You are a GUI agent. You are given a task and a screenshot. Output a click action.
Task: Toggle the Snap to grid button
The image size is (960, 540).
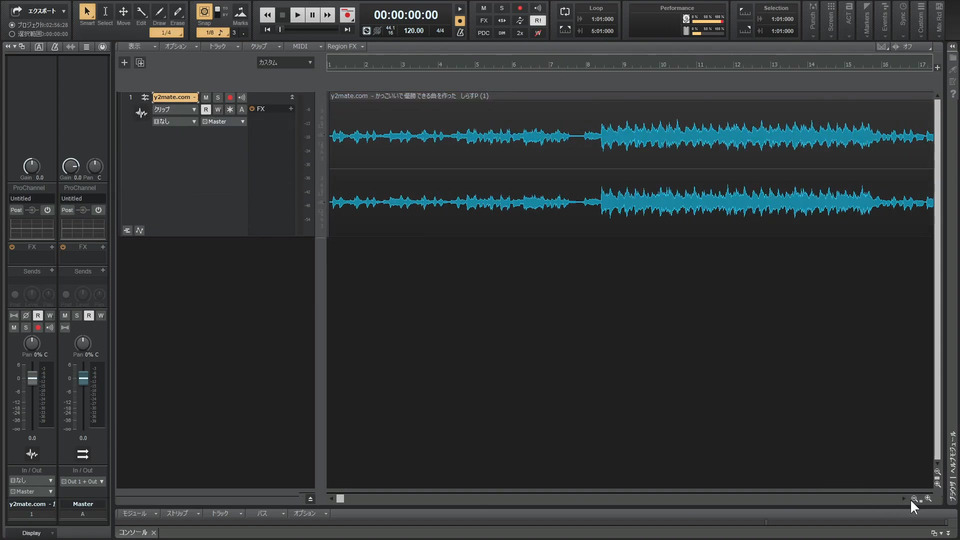point(205,12)
